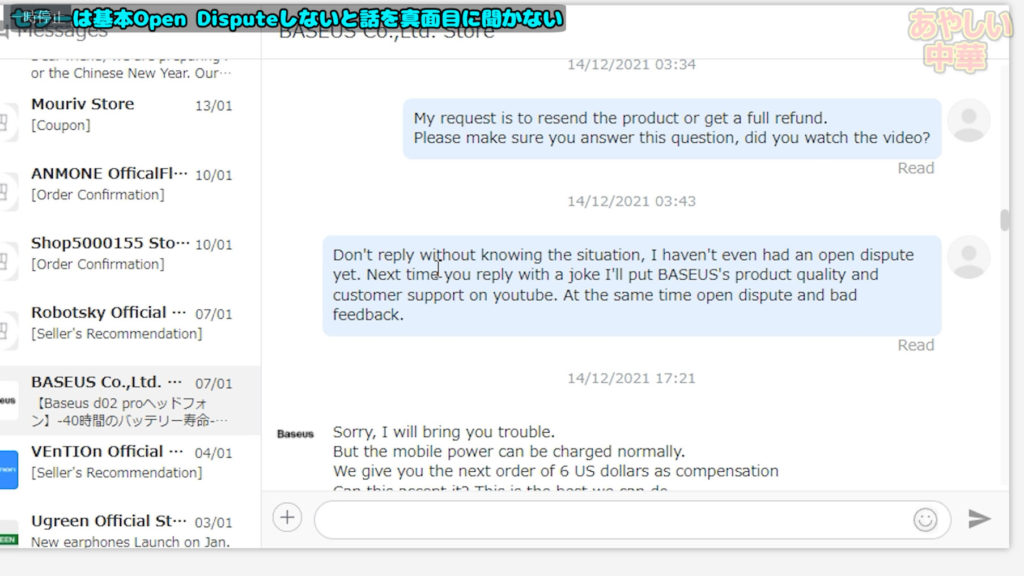Open the VEnTIOn Official conversation
Viewport: 1024px width, 576px height.
[131, 461]
